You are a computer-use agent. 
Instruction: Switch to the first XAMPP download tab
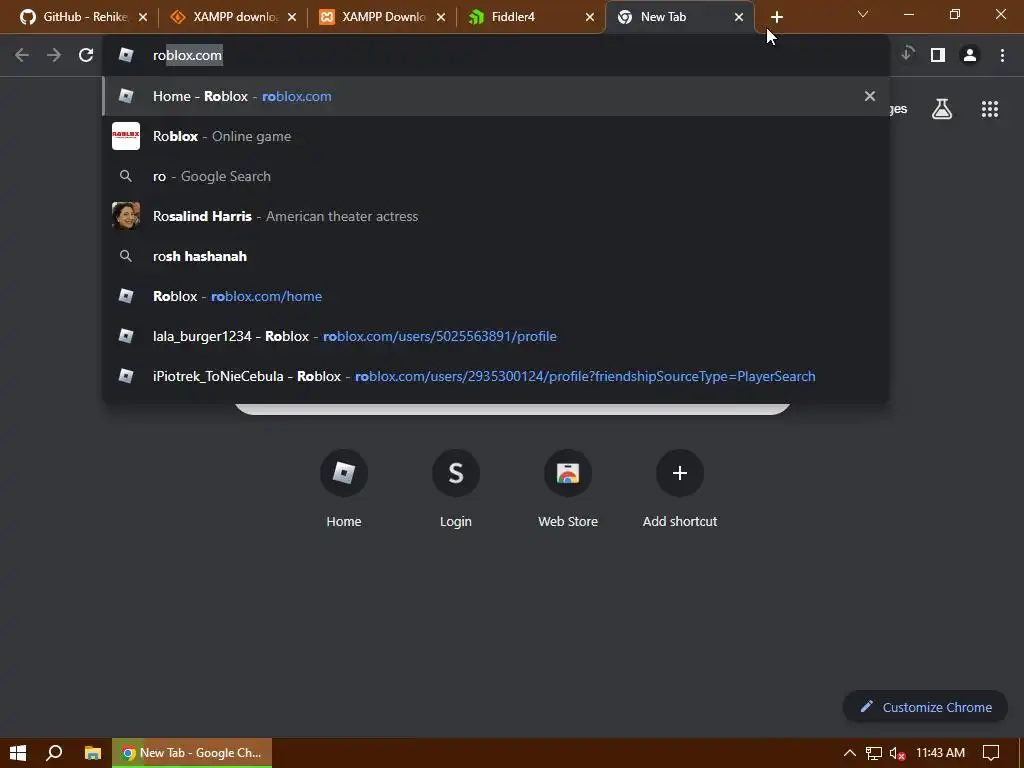[x=232, y=17]
